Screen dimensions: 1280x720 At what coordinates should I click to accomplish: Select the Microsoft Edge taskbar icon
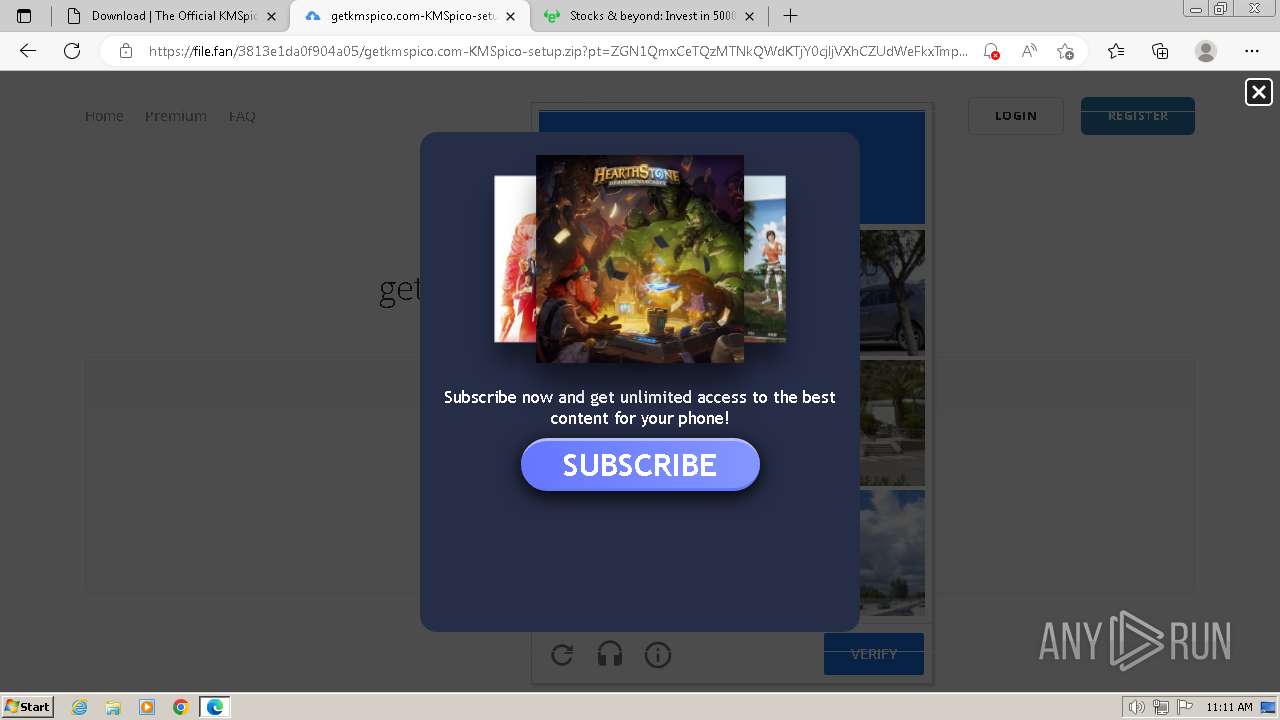click(x=215, y=707)
